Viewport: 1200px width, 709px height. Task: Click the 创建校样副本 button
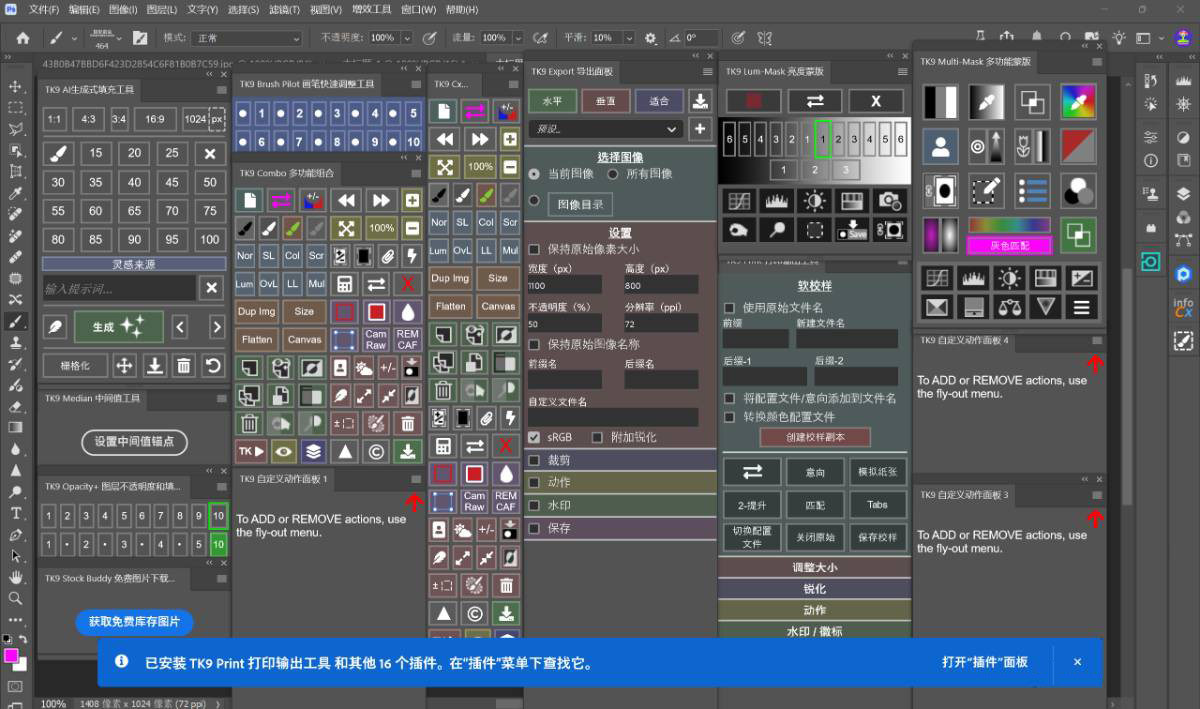tap(815, 437)
